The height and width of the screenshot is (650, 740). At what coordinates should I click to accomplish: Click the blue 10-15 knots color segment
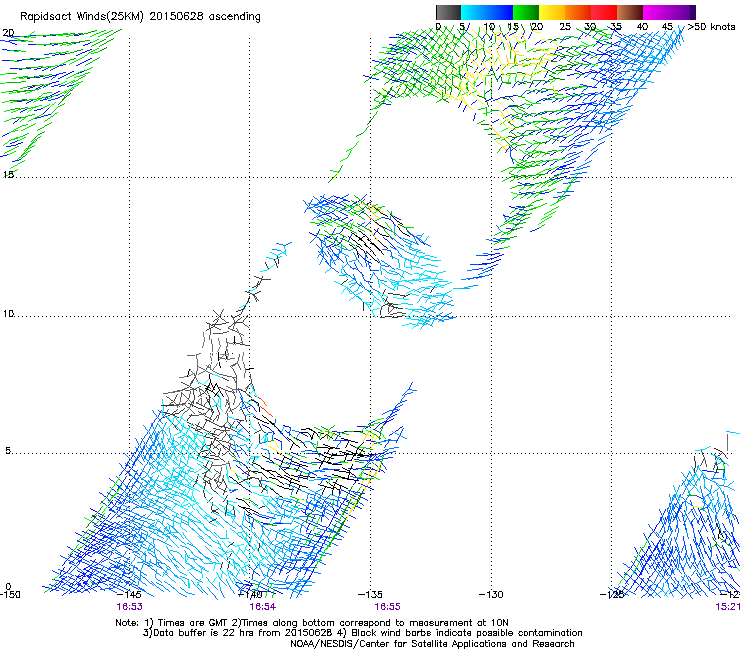pos(500,12)
